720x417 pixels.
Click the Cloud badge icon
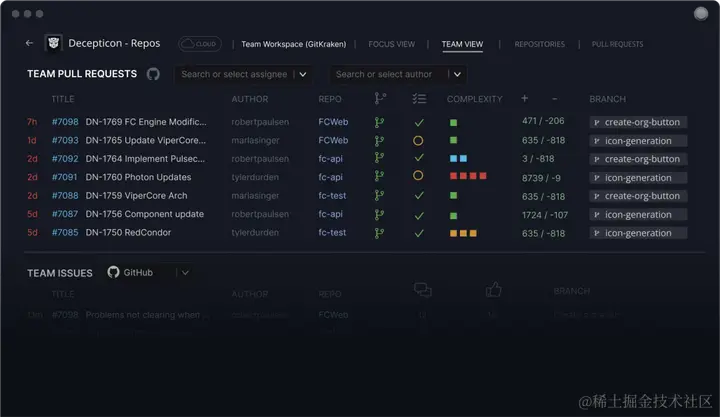[200, 44]
